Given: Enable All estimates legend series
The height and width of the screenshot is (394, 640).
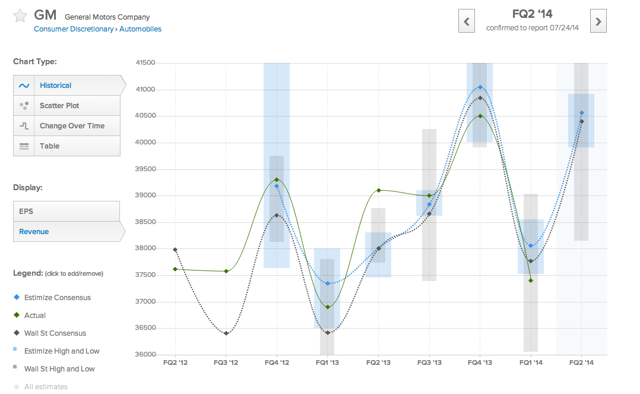Looking at the screenshot, I should pos(46,387).
